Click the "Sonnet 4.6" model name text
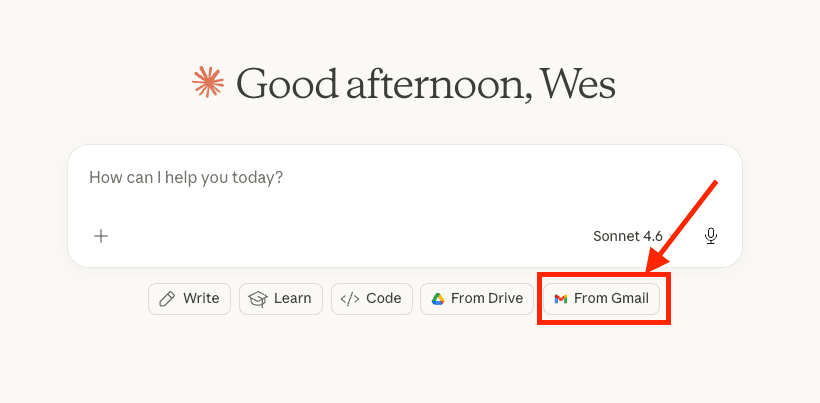The image size is (820, 403). (x=627, y=236)
